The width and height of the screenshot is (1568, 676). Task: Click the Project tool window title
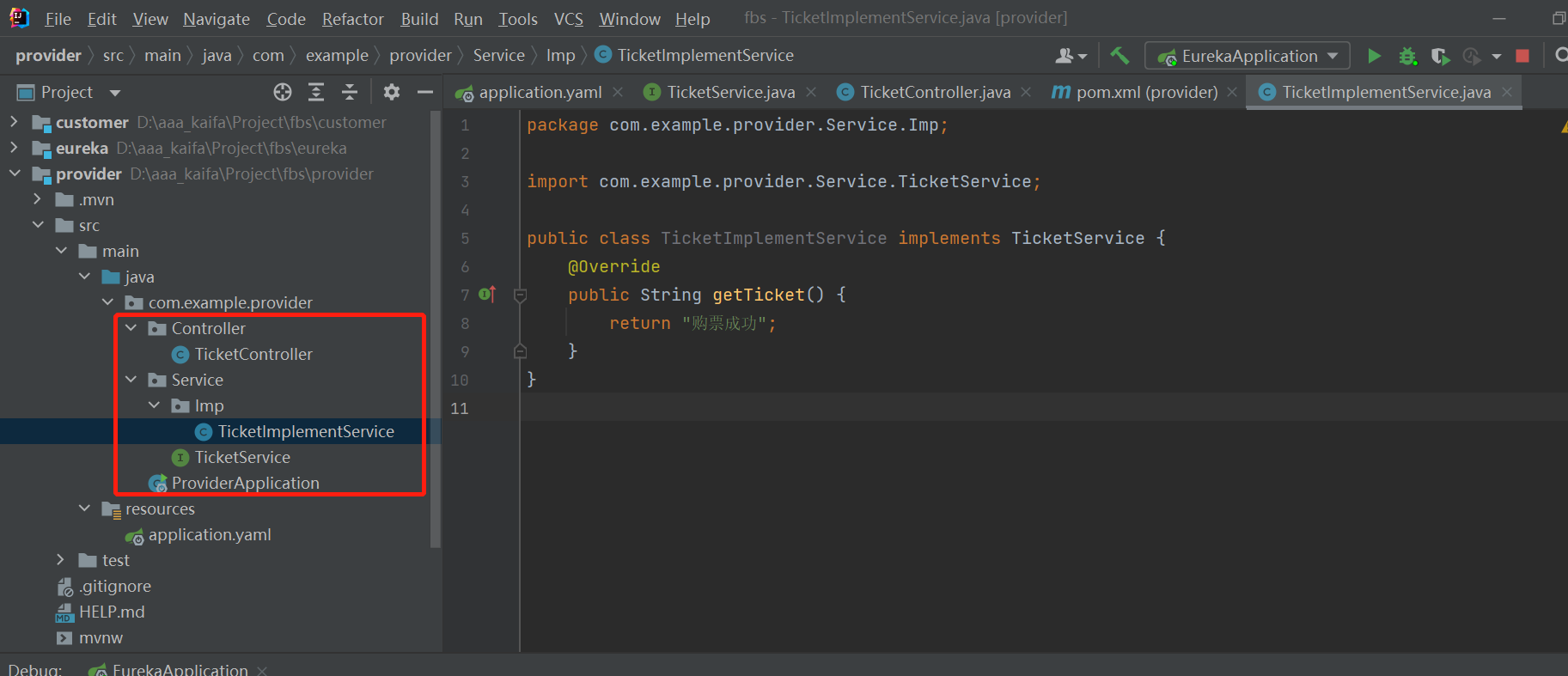[67, 92]
